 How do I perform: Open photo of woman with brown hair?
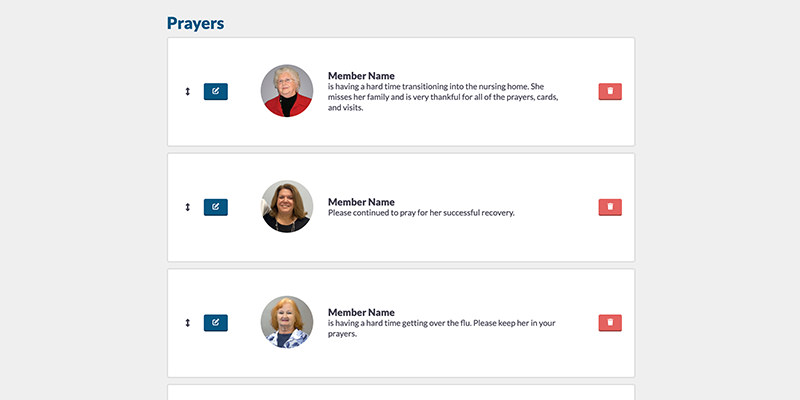point(287,207)
